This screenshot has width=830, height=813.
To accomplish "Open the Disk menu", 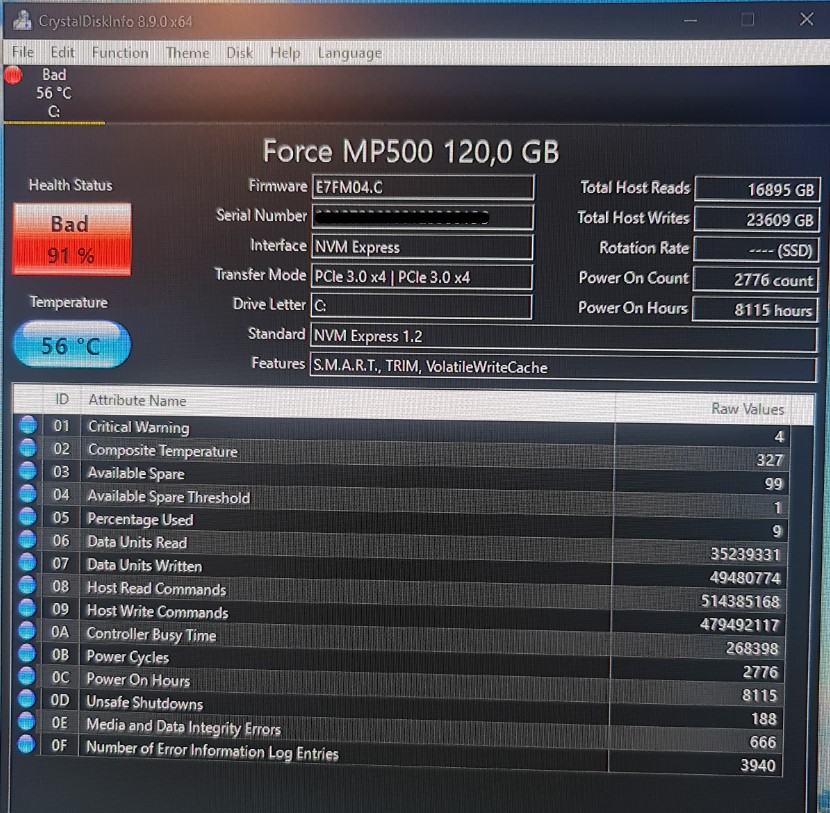I will coord(239,53).
